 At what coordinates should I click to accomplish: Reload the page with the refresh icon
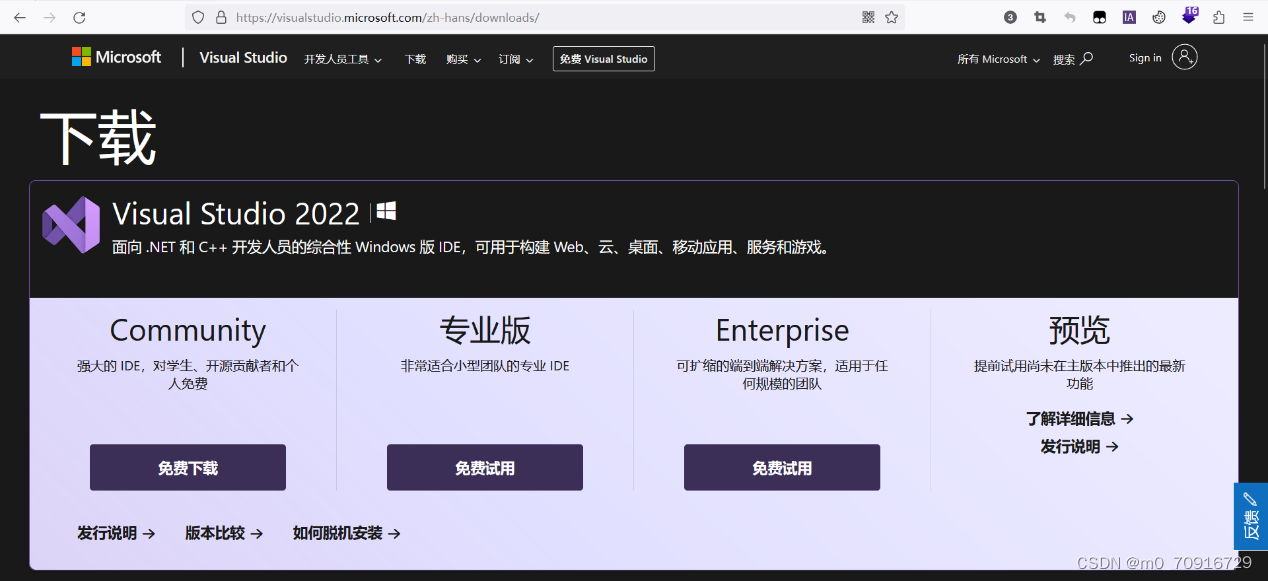(79, 17)
